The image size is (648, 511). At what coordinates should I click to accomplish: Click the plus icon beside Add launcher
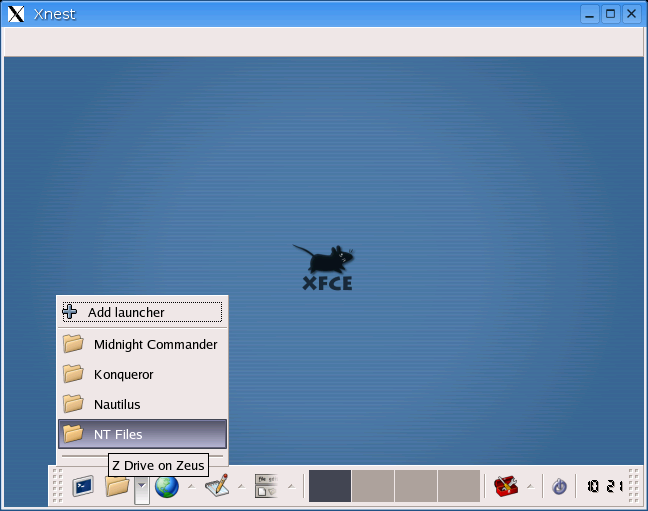[70, 312]
